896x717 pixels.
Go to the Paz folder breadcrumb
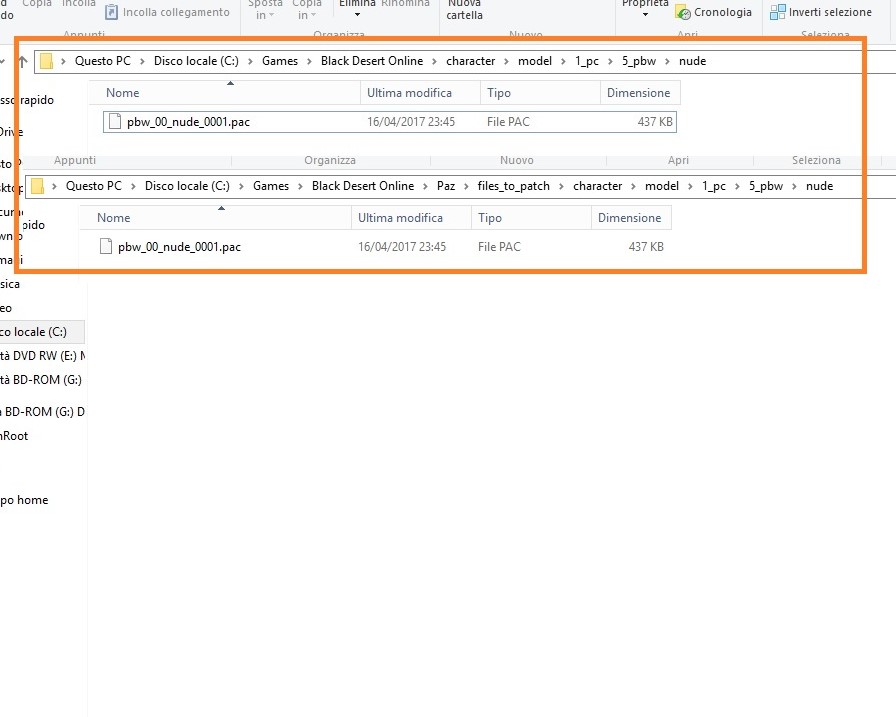(x=445, y=186)
